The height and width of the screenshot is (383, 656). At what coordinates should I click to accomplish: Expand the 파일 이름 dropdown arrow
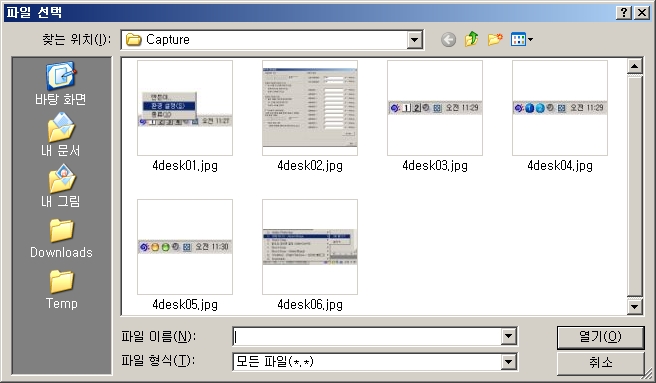coord(508,336)
